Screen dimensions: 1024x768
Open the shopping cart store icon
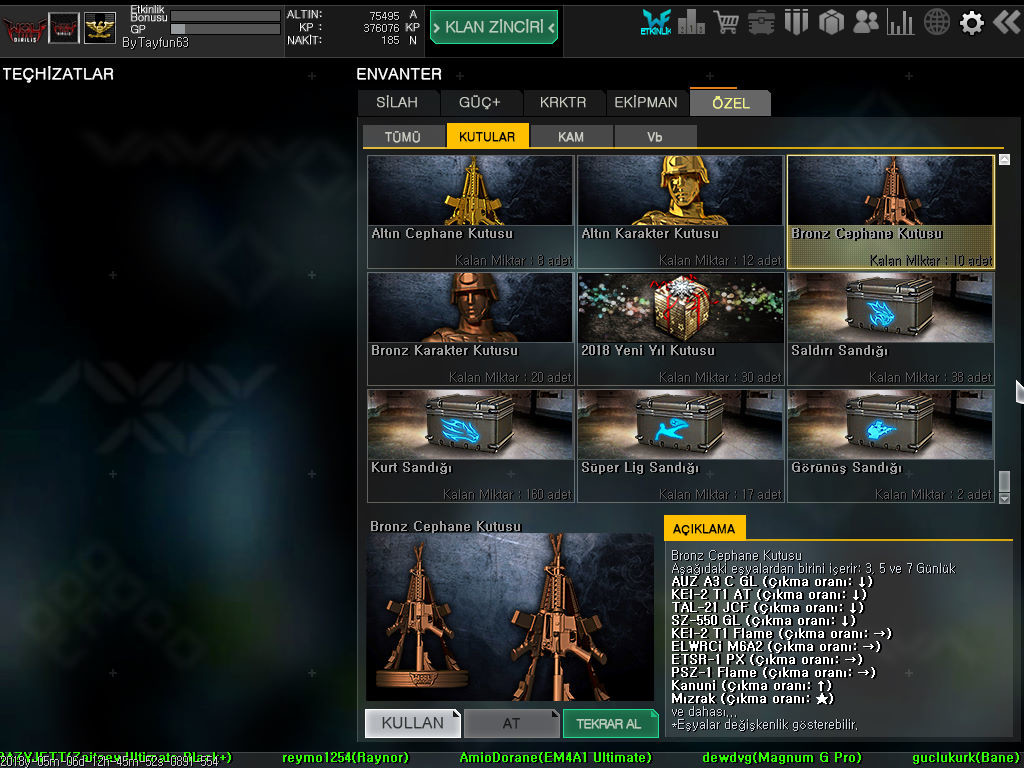(x=726, y=23)
